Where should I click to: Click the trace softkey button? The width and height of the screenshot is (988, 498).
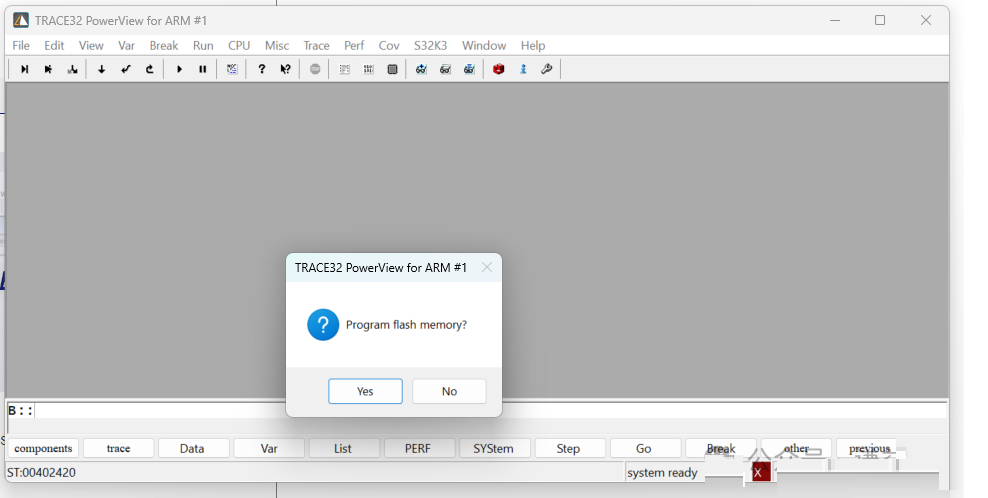click(118, 448)
